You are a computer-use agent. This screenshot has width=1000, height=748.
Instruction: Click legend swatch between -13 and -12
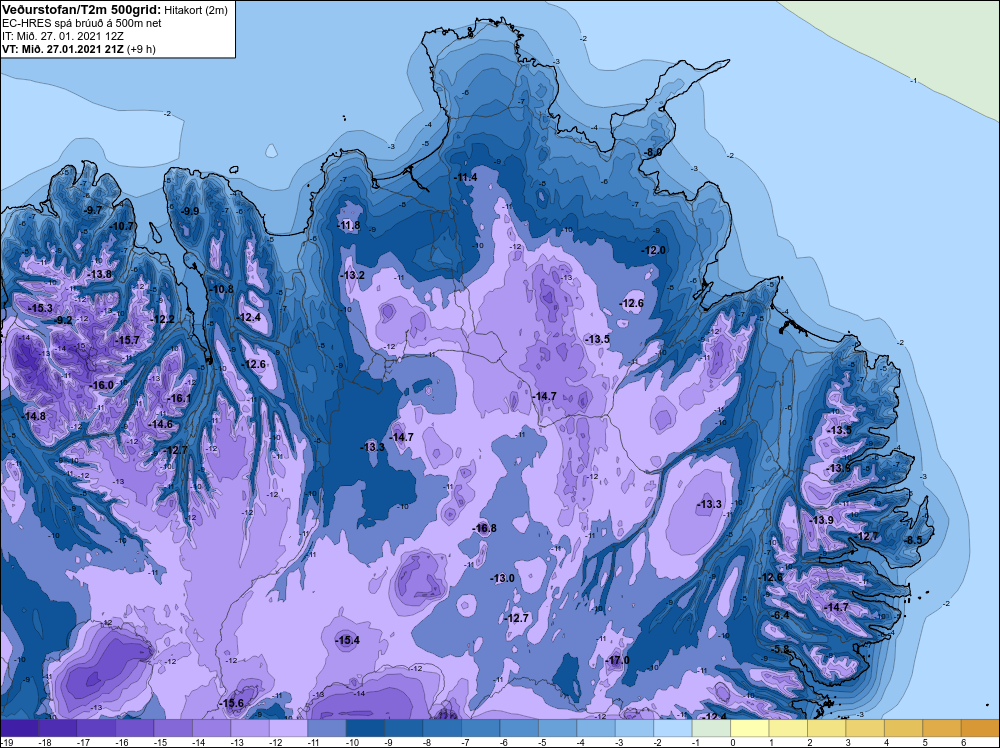coord(250,728)
